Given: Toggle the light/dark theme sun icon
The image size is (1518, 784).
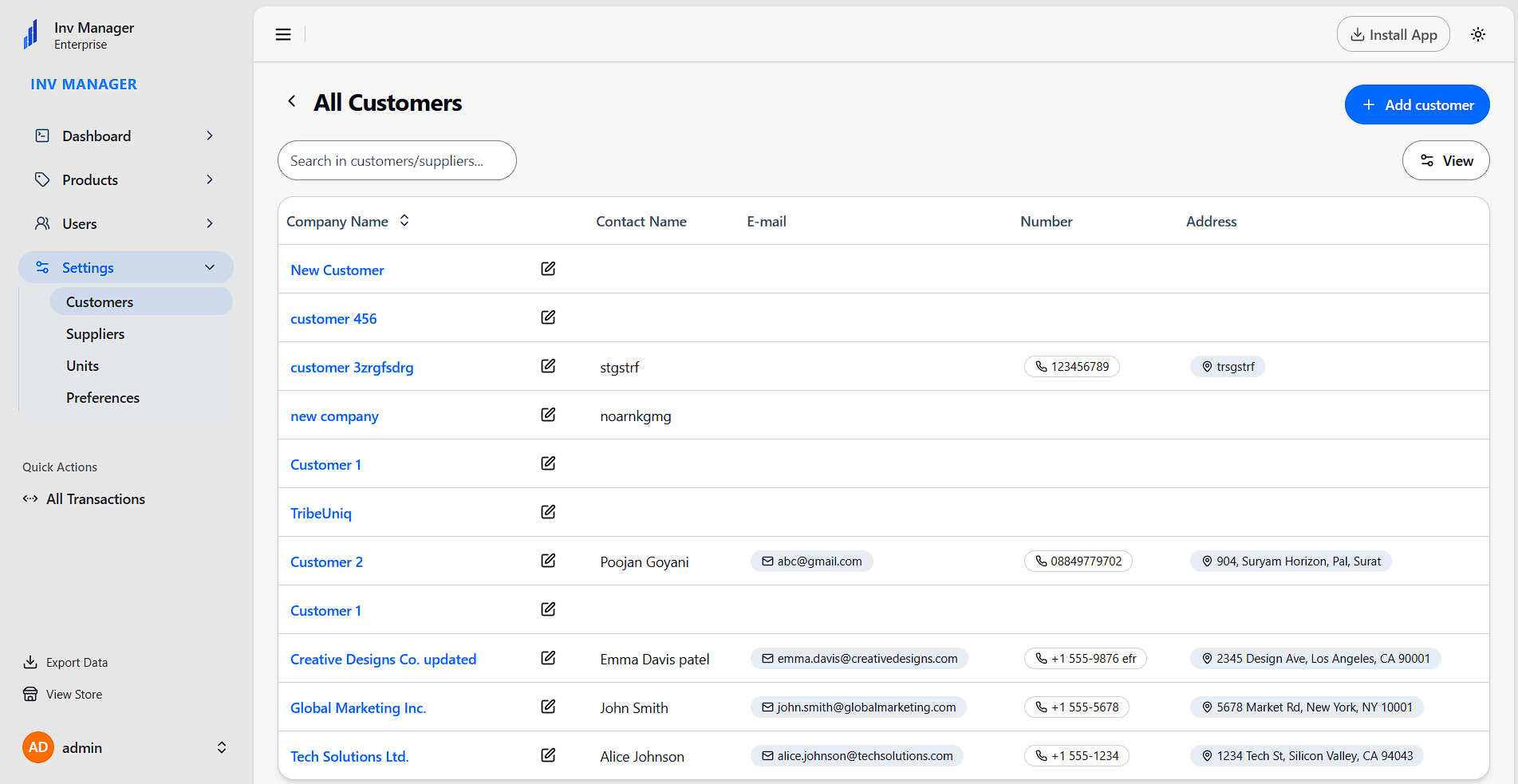Looking at the screenshot, I should coord(1478,34).
